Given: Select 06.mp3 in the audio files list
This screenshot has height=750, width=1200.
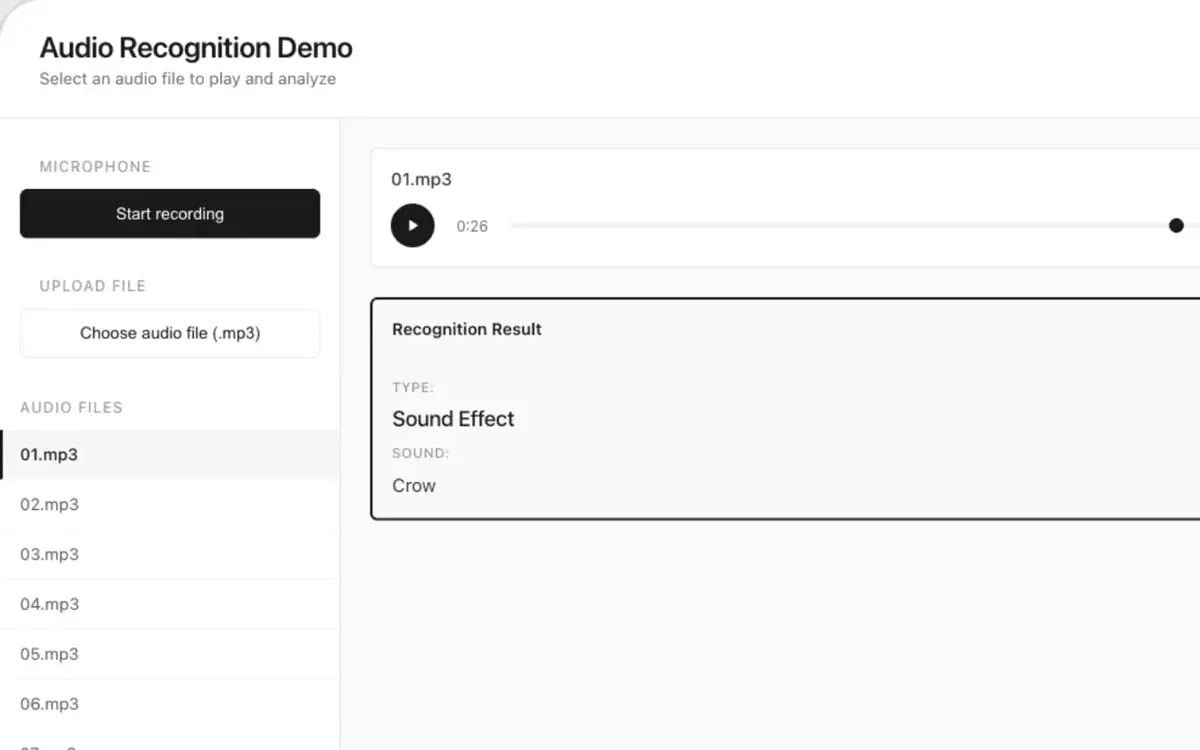Looking at the screenshot, I should point(170,704).
